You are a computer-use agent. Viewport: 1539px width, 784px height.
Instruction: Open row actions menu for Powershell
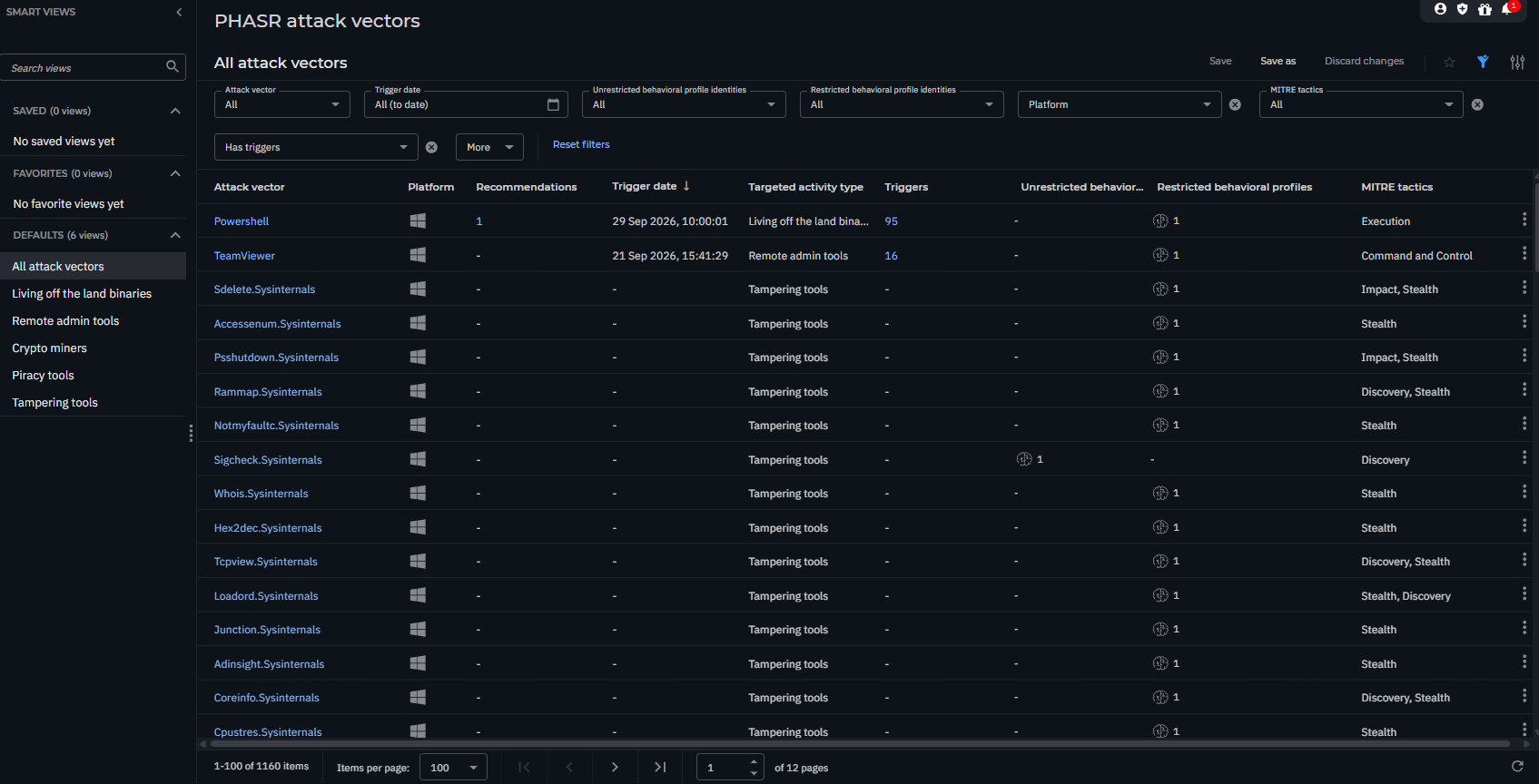click(1524, 220)
